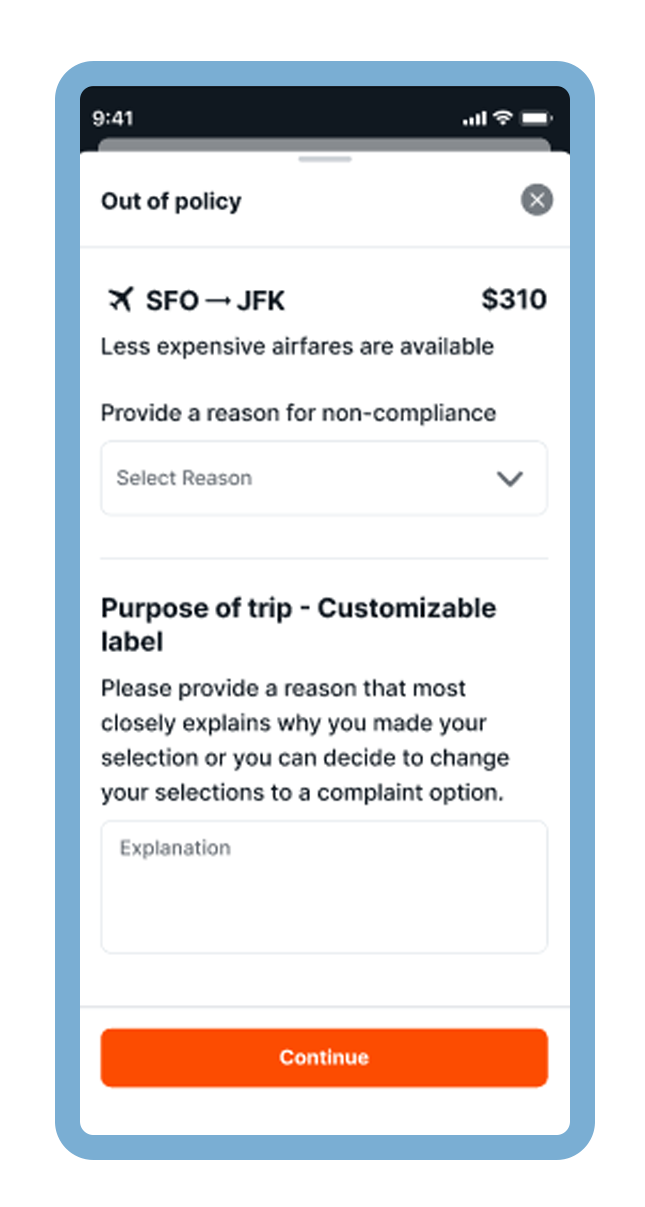This screenshot has height=1207, width=645.
Task: Tap the sheet drag handle bar
Action: 325,159
